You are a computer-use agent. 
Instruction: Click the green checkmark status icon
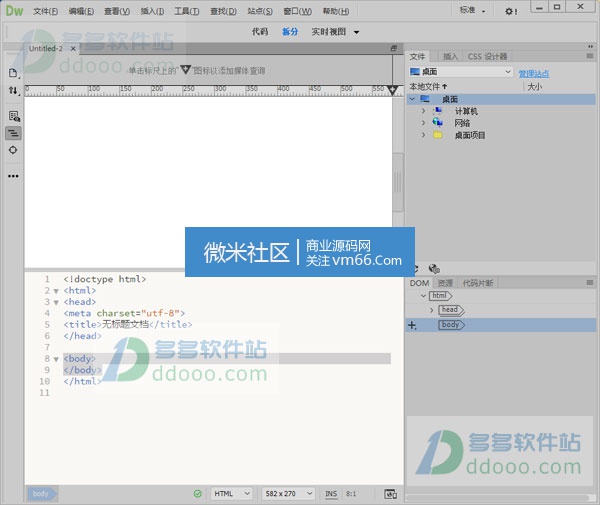[x=198, y=494]
